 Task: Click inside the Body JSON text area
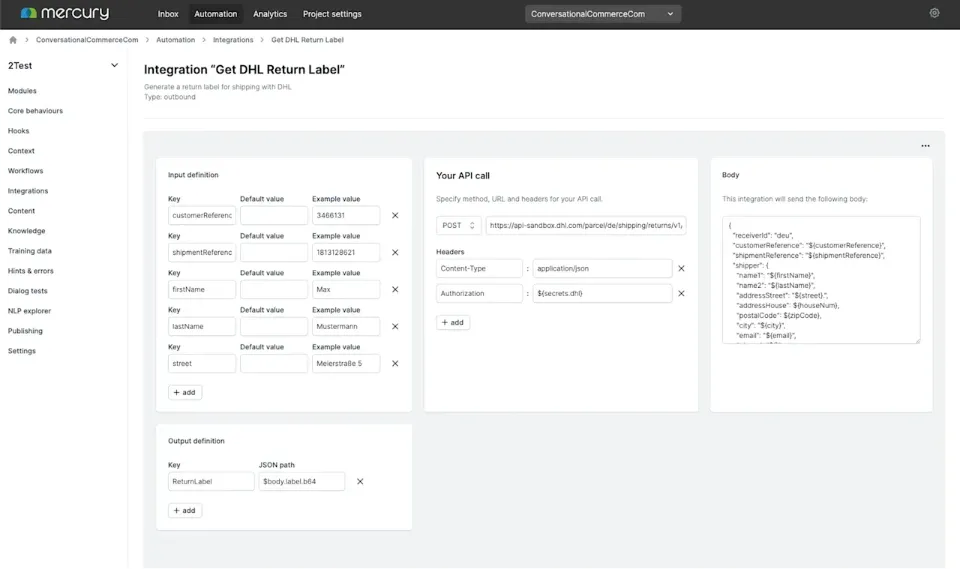point(821,280)
